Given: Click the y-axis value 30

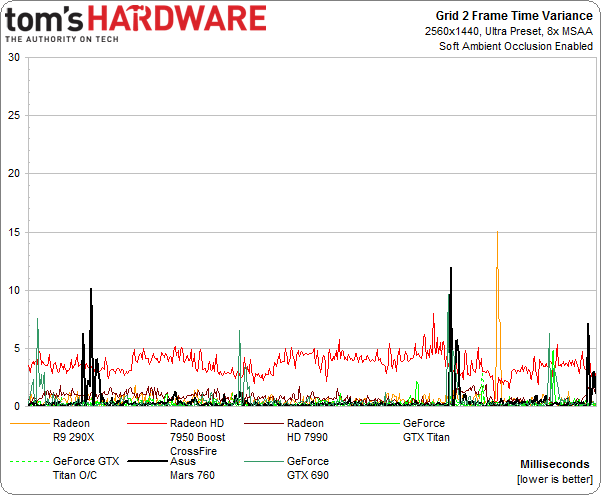Looking at the screenshot, I should pyautogui.click(x=14, y=58).
